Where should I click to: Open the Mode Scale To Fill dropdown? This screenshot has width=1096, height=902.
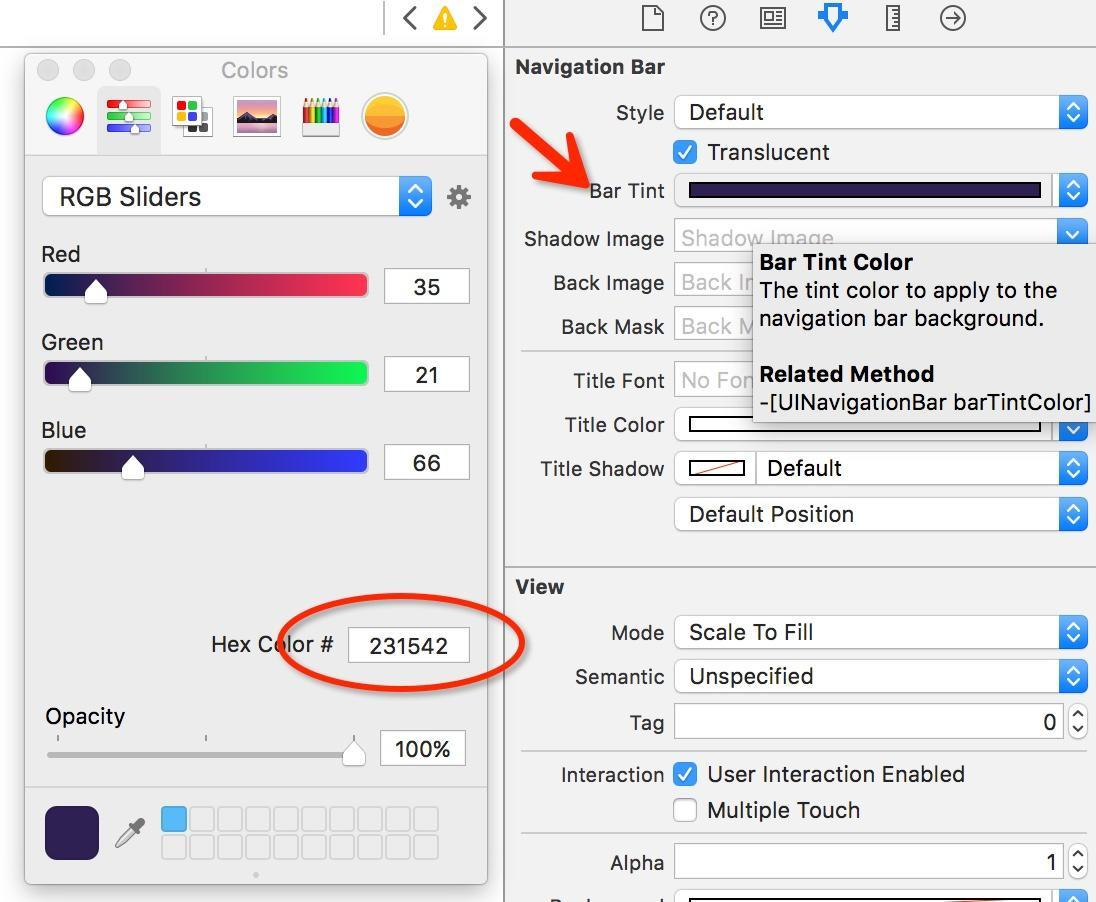point(881,633)
